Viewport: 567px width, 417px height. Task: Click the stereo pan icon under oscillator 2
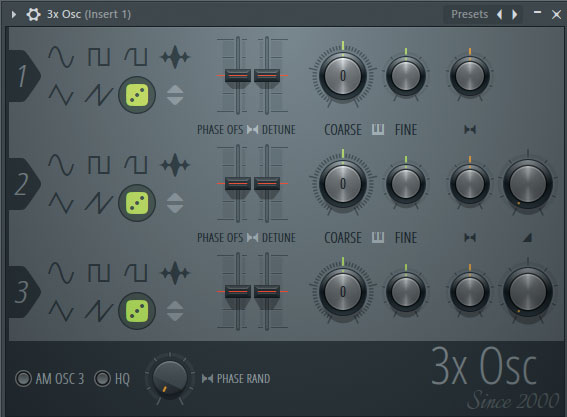(470, 238)
